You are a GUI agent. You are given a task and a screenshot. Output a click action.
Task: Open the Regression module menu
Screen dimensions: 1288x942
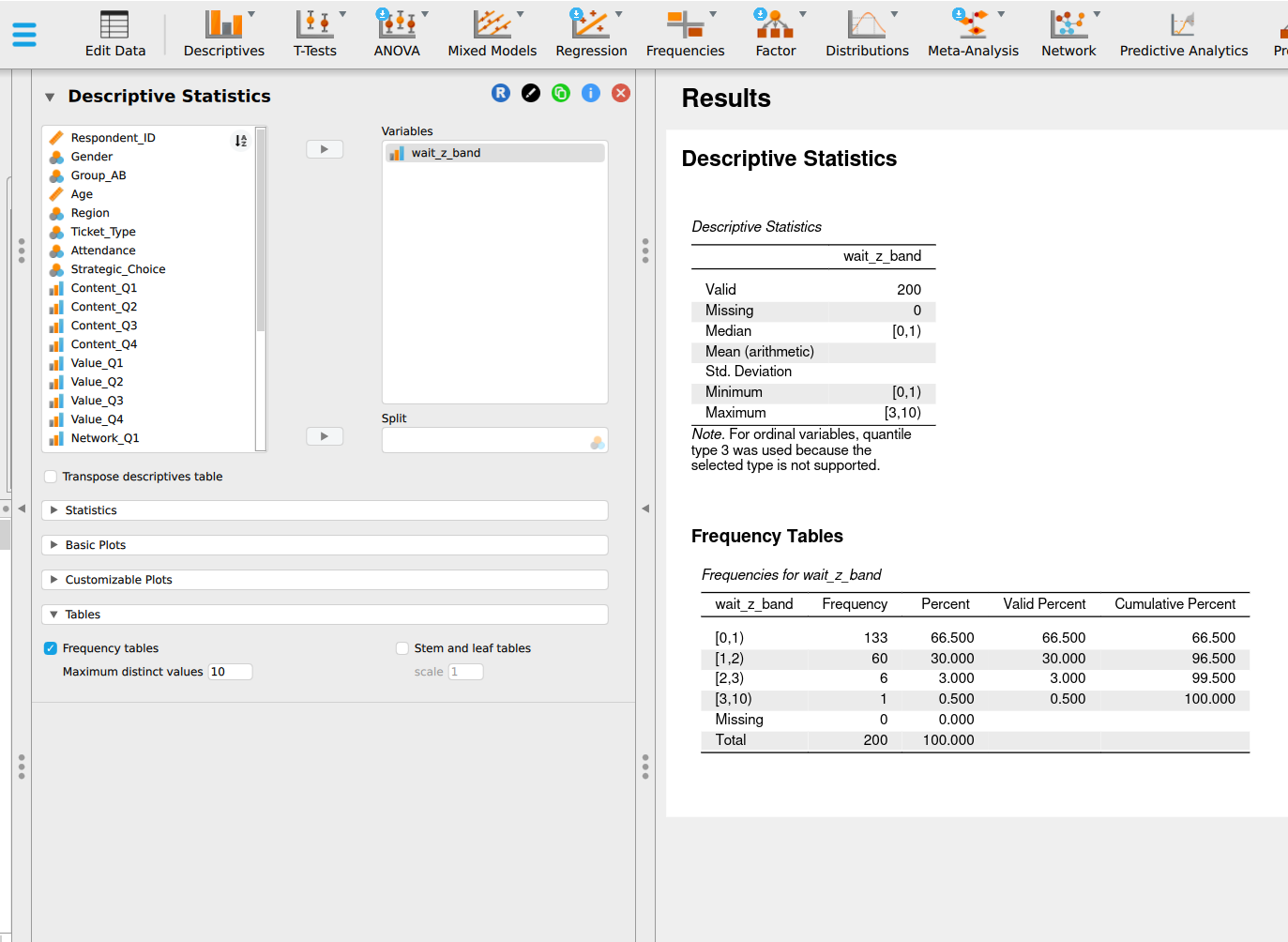591,34
